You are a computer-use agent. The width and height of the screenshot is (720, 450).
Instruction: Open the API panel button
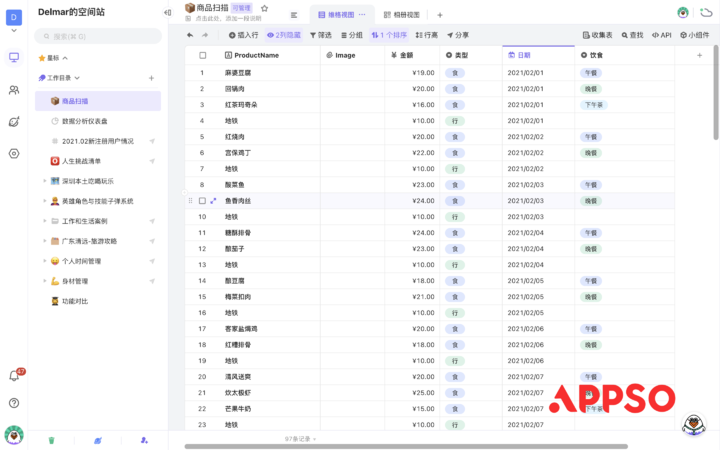pos(662,35)
